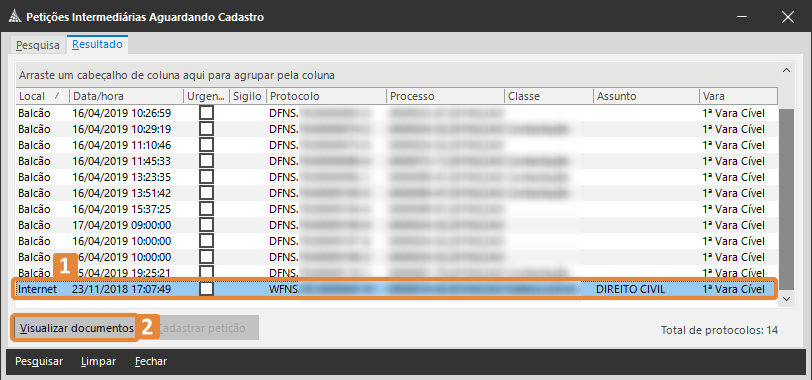
Task: Check the urgent box for 13:23:35 row
Action: [x=207, y=177]
